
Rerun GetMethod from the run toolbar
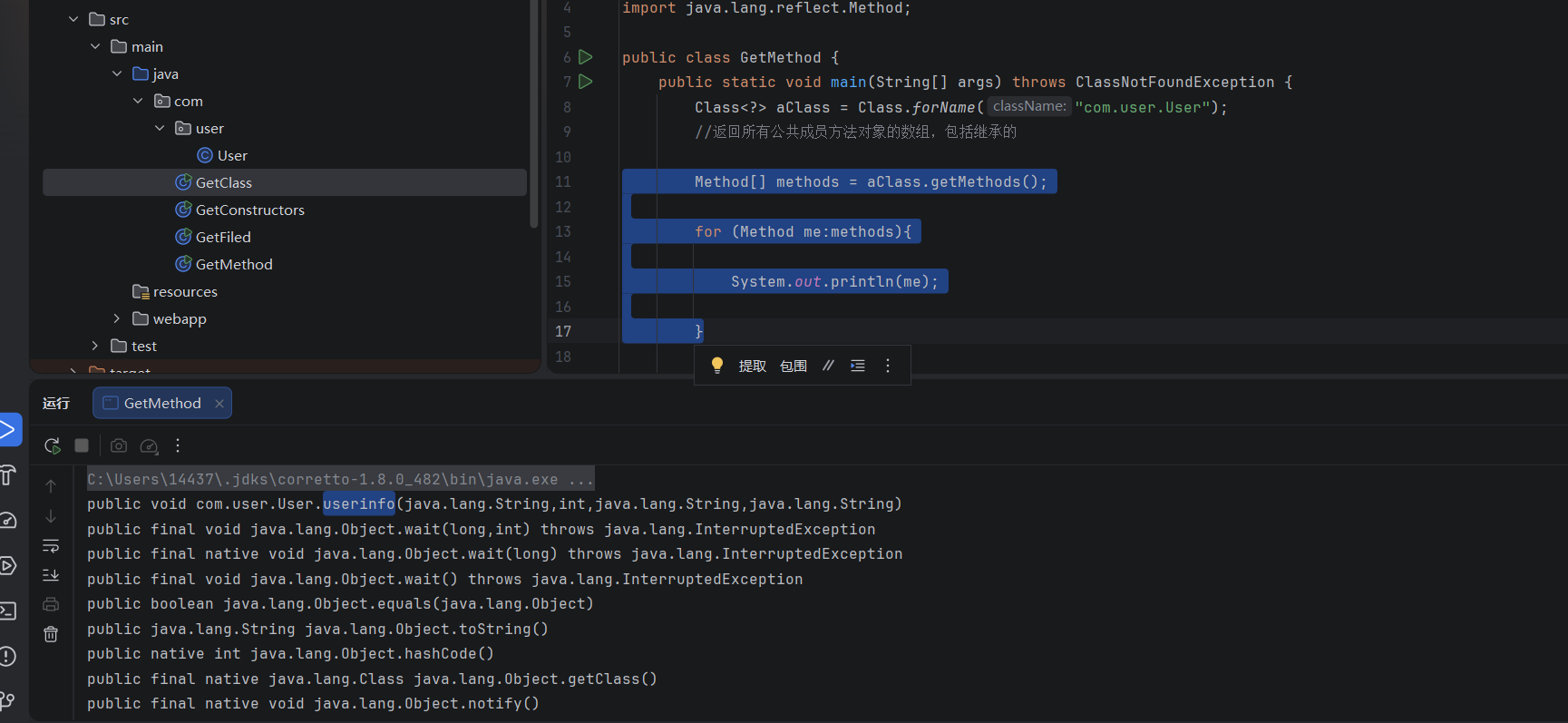(53, 445)
